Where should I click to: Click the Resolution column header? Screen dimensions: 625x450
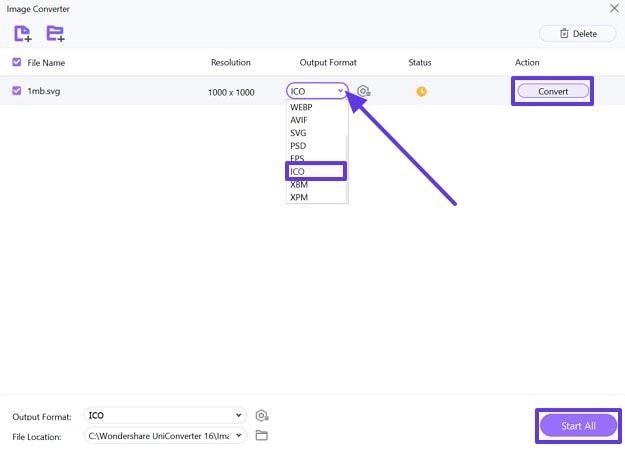(231, 62)
